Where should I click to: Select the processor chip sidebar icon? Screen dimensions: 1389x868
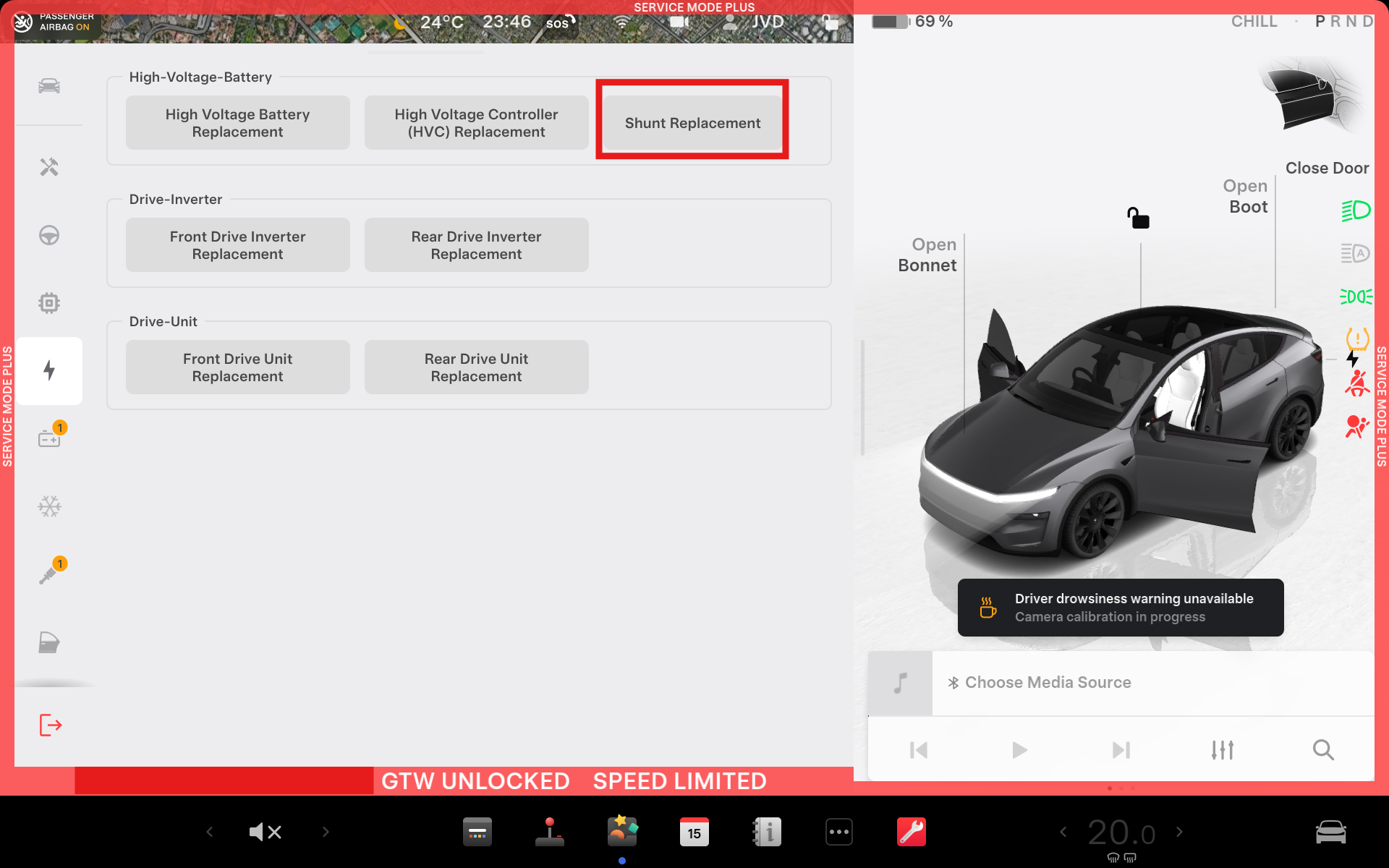click(x=49, y=302)
